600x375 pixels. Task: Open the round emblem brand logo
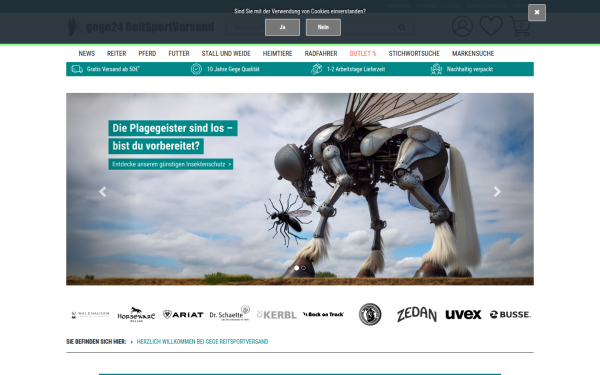[370, 314]
